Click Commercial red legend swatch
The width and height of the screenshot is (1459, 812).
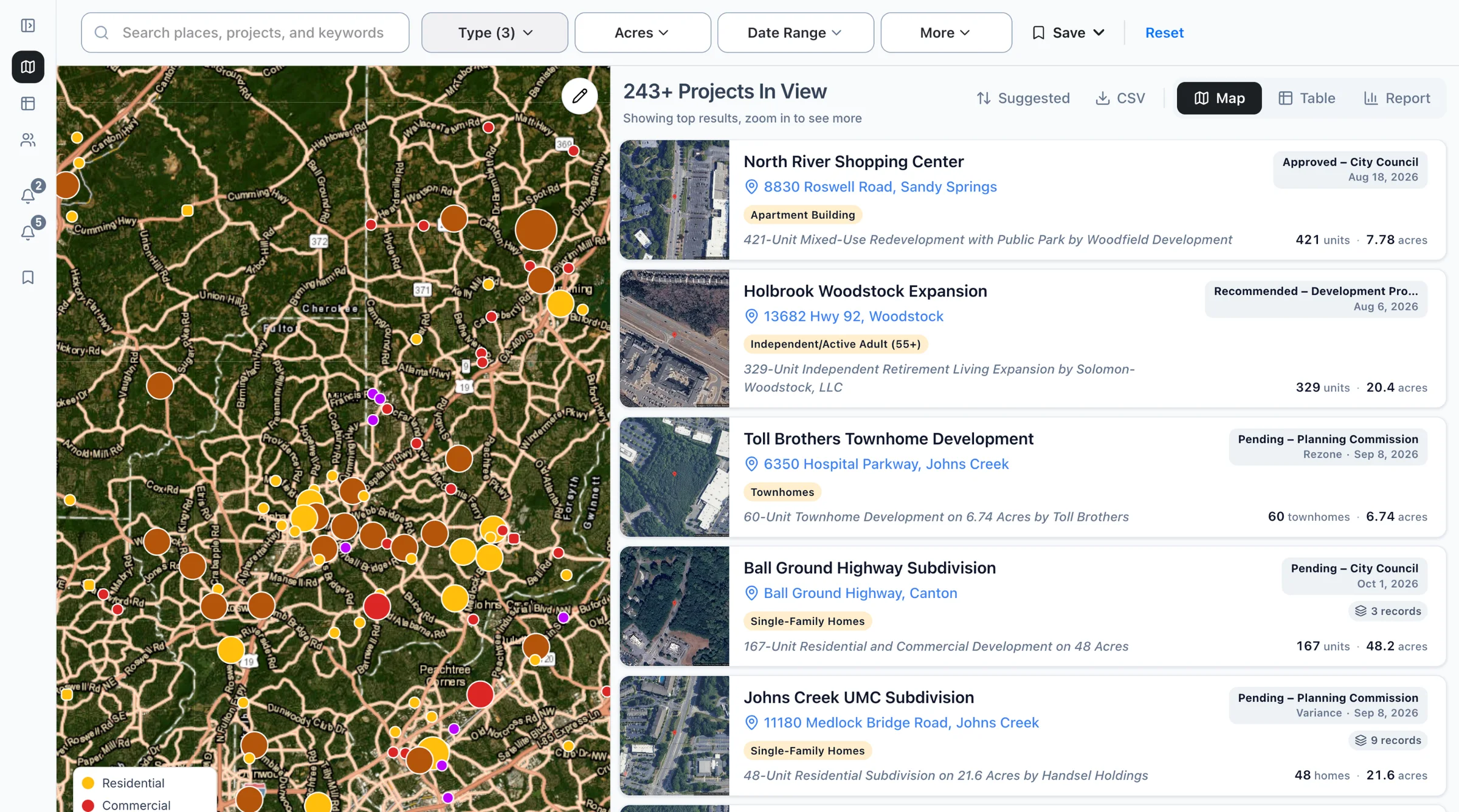click(88, 805)
